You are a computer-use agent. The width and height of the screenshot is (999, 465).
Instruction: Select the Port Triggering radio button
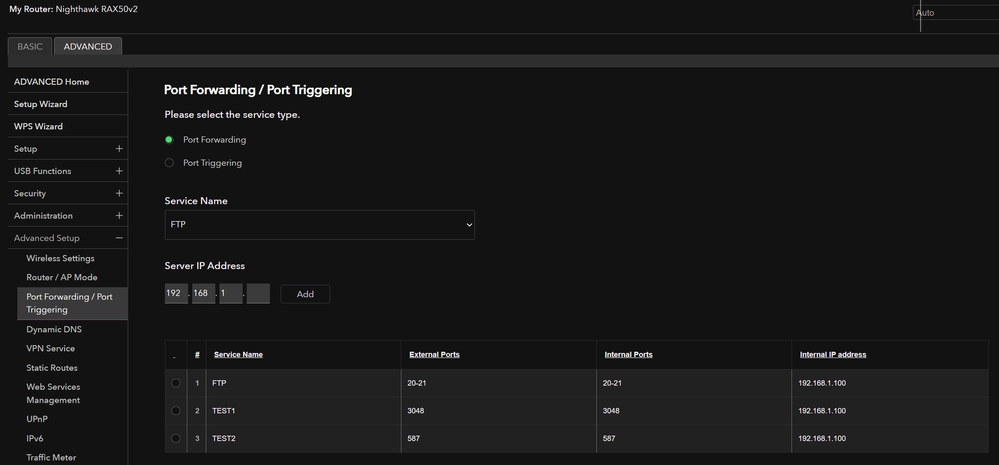point(169,163)
